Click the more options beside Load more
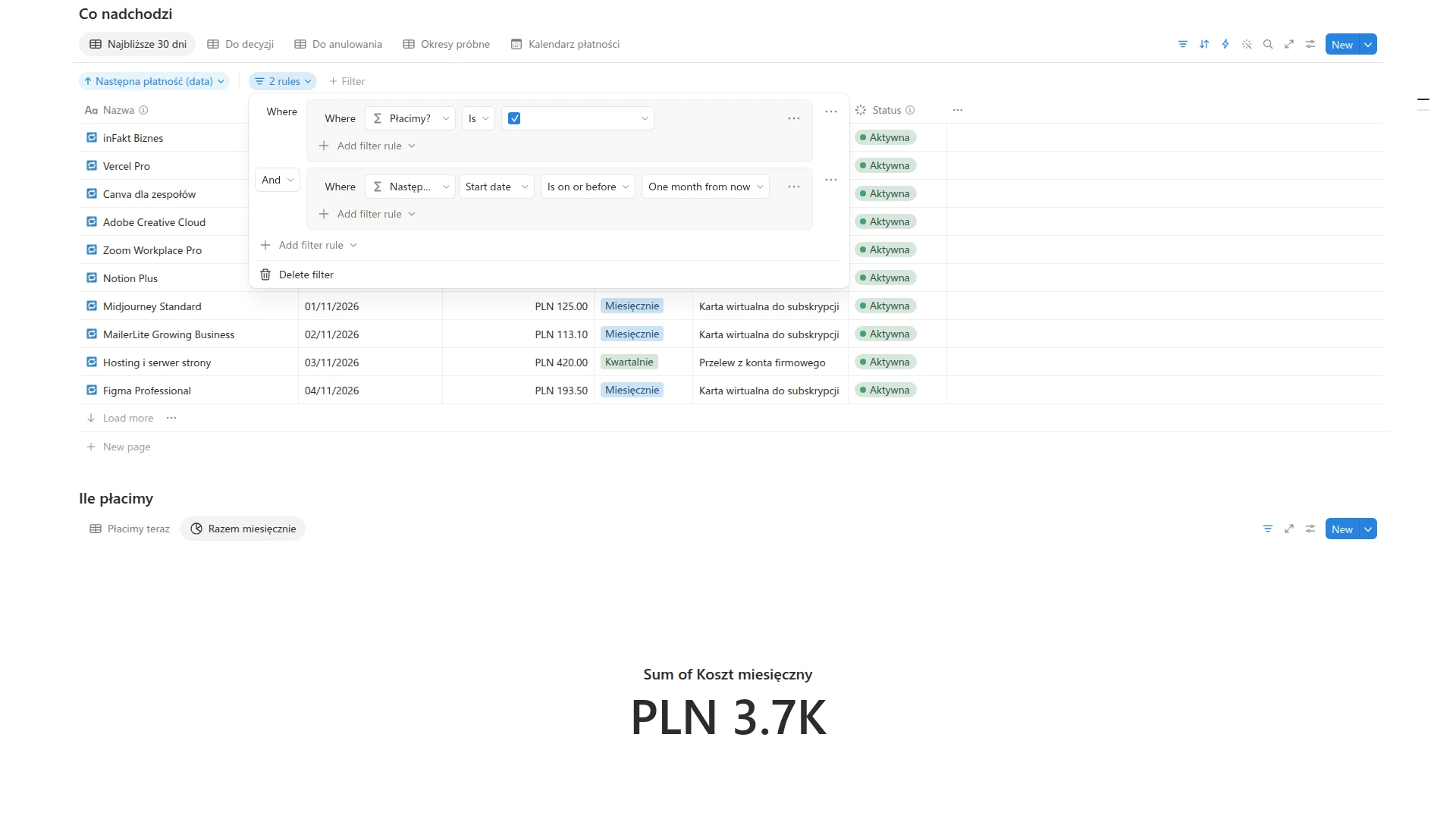This screenshot has width=1456, height=819. pos(171,418)
